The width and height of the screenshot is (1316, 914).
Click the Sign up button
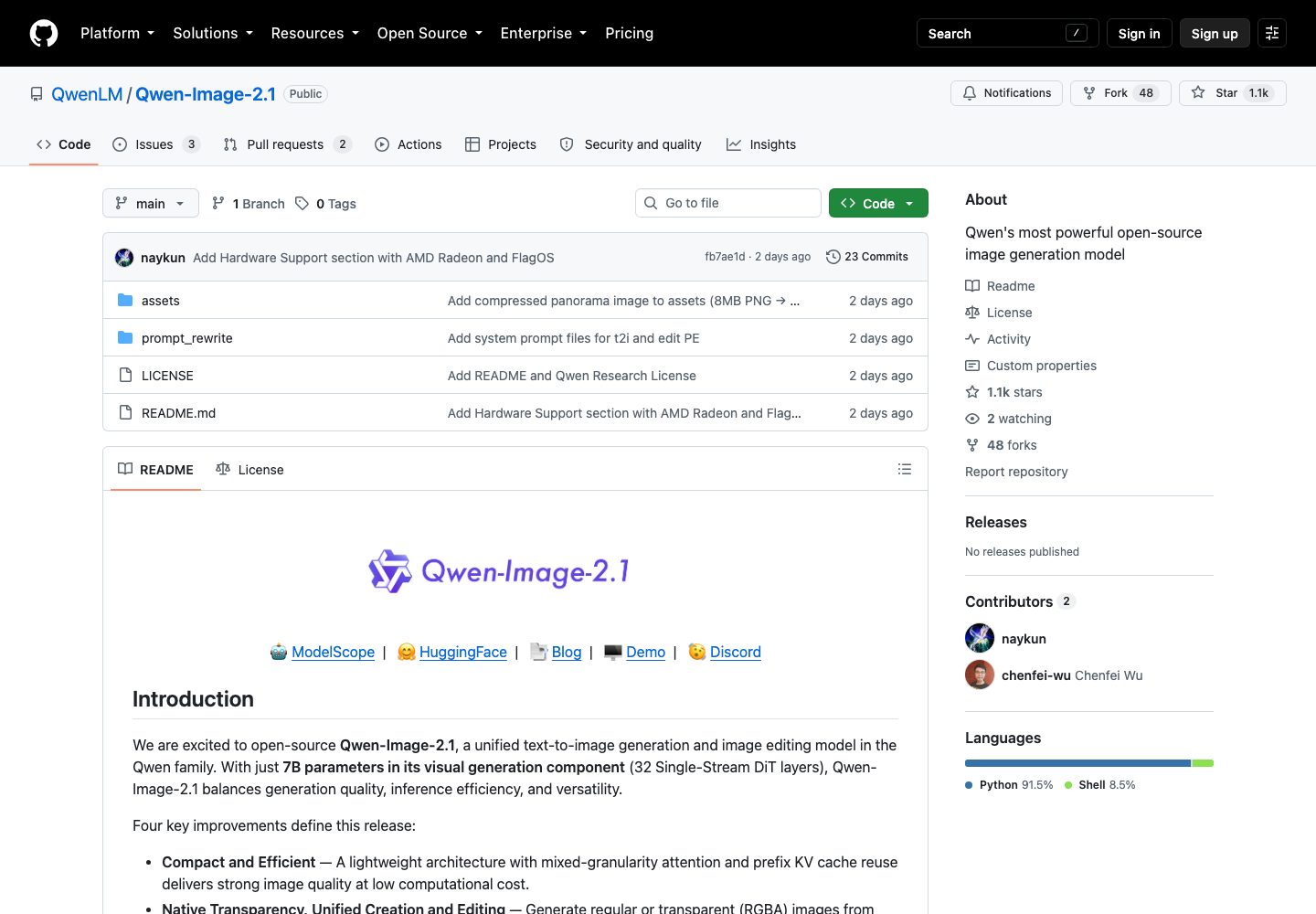click(x=1215, y=33)
